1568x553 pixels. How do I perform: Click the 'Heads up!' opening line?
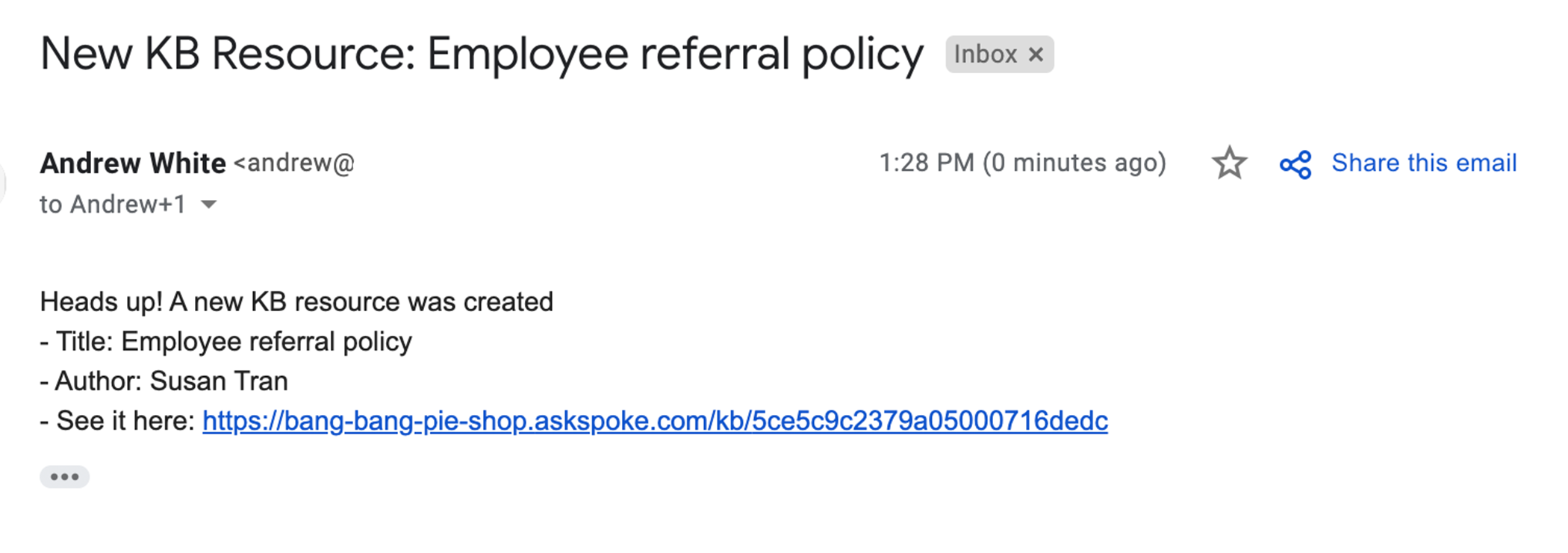(296, 302)
